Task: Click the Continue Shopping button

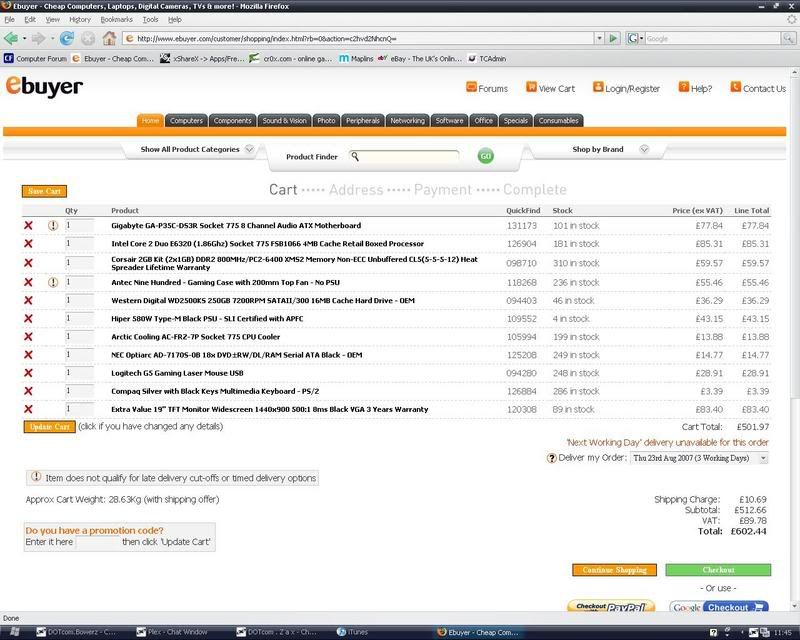Action: coord(614,570)
